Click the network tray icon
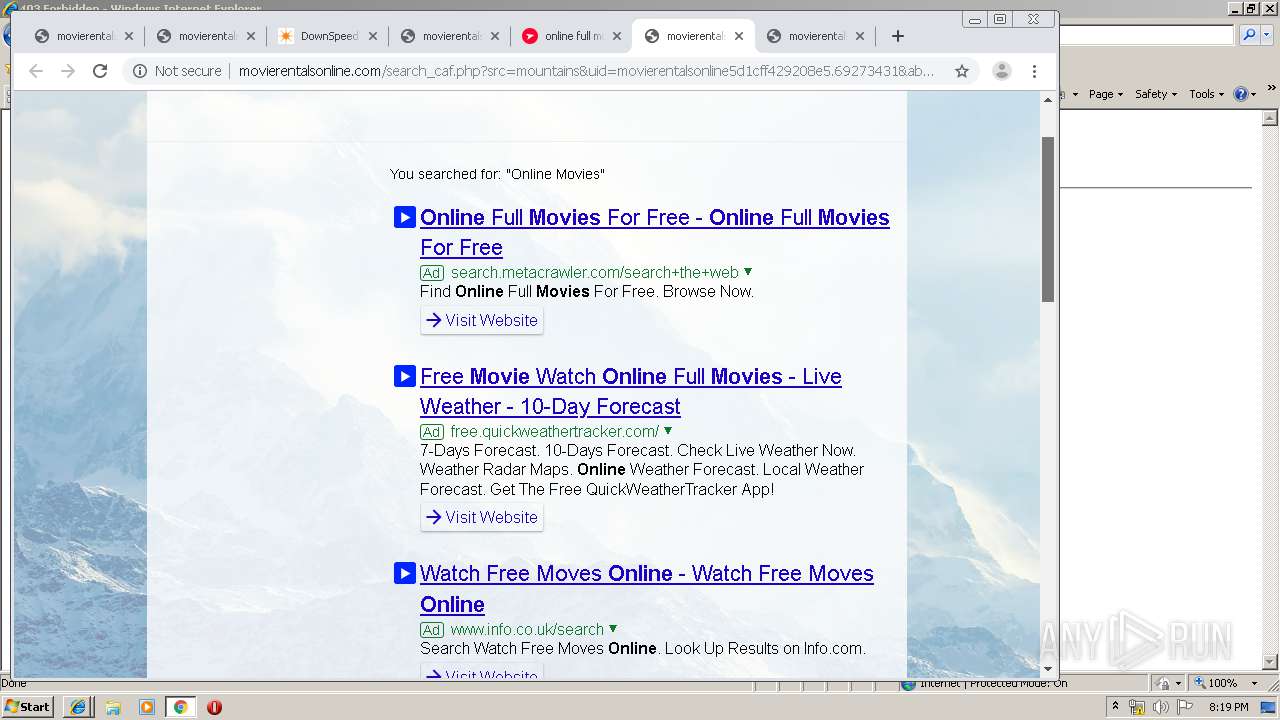Screen dimensions: 1280x720 1137,706
